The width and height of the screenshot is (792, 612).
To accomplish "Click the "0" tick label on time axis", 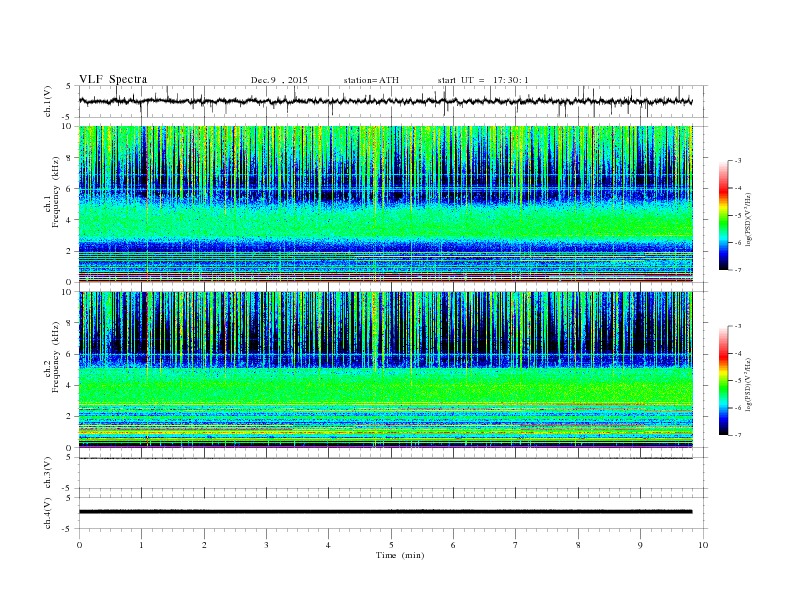I will (79, 545).
